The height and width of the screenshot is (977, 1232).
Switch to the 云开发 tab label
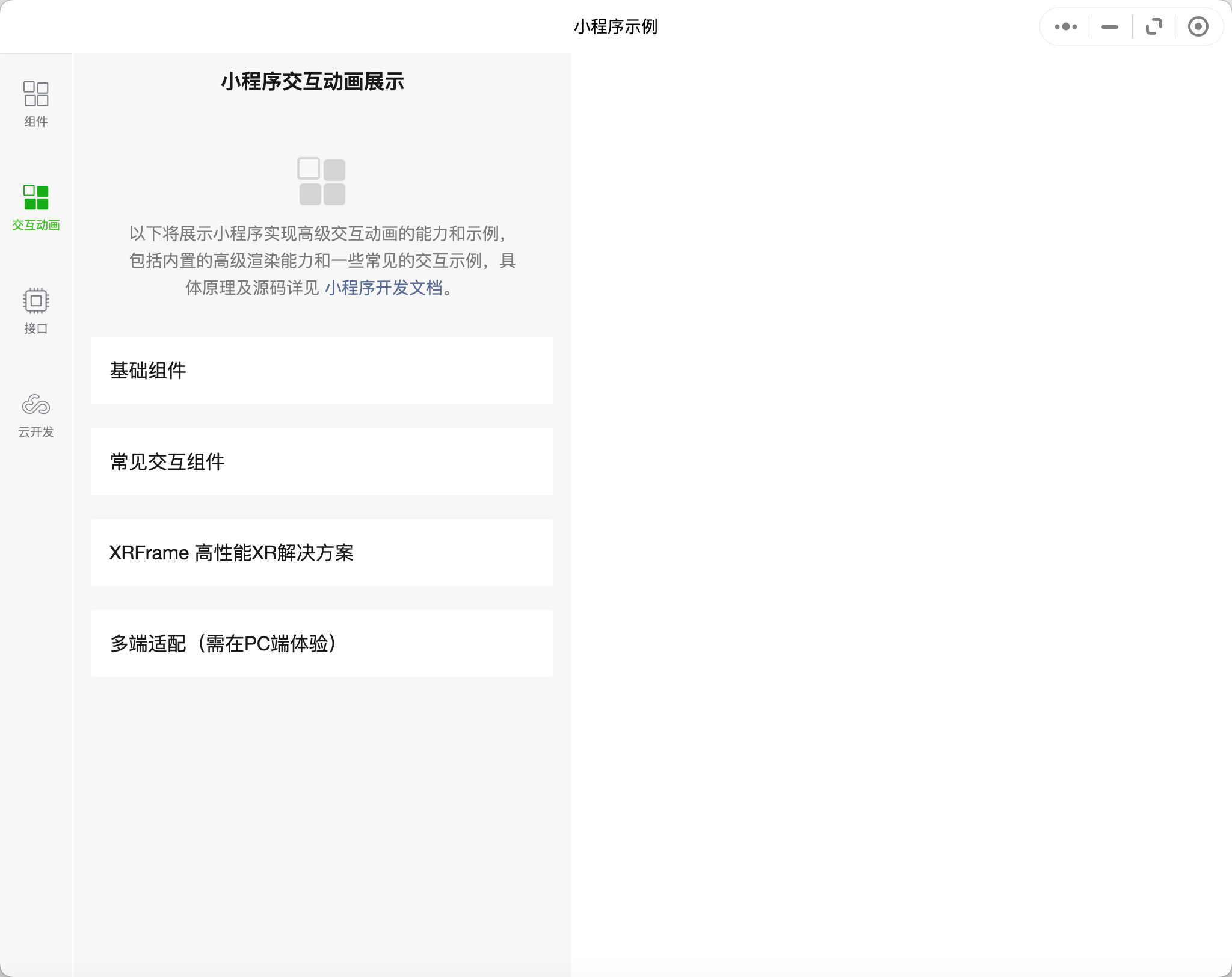(x=36, y=432)
